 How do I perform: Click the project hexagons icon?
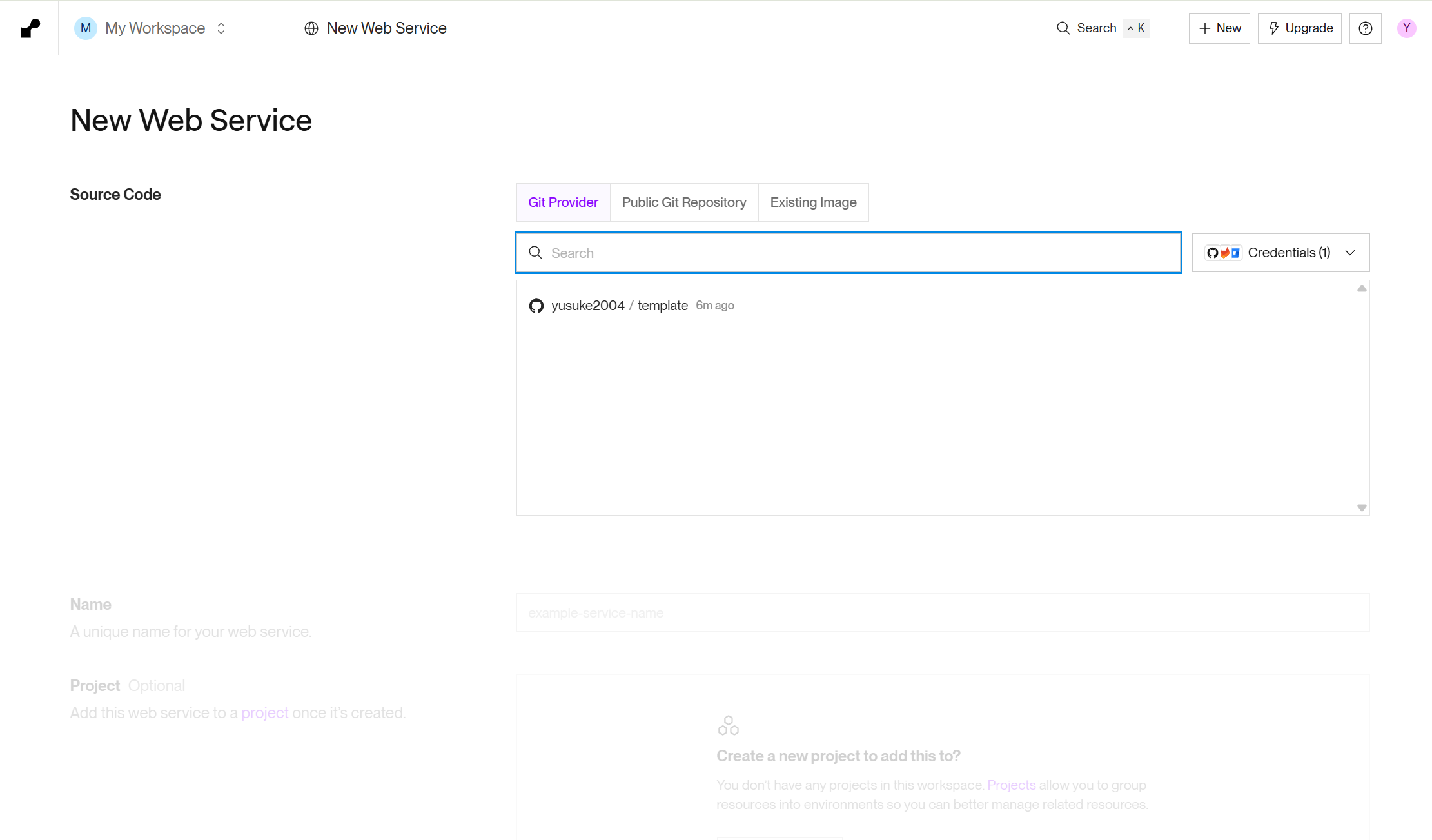[728, 725]
